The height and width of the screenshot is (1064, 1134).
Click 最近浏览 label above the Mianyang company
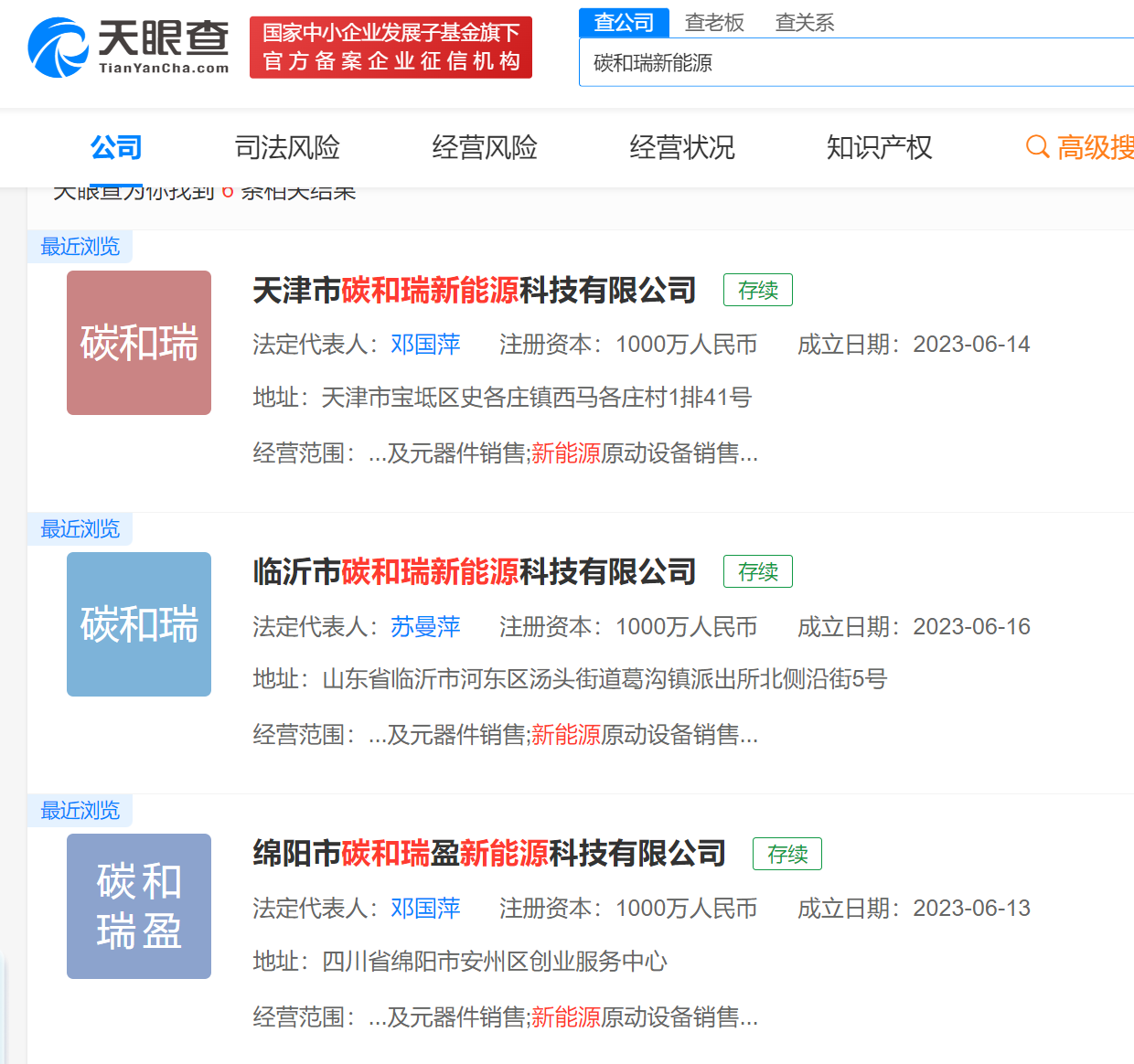pos(80,810)
